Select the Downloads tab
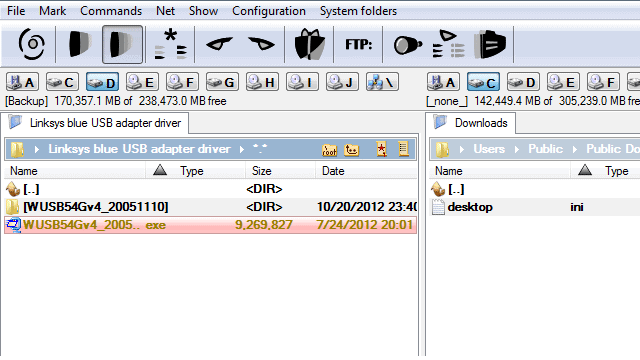This screenshot has height=360, width=640. [x=471, y=123]
